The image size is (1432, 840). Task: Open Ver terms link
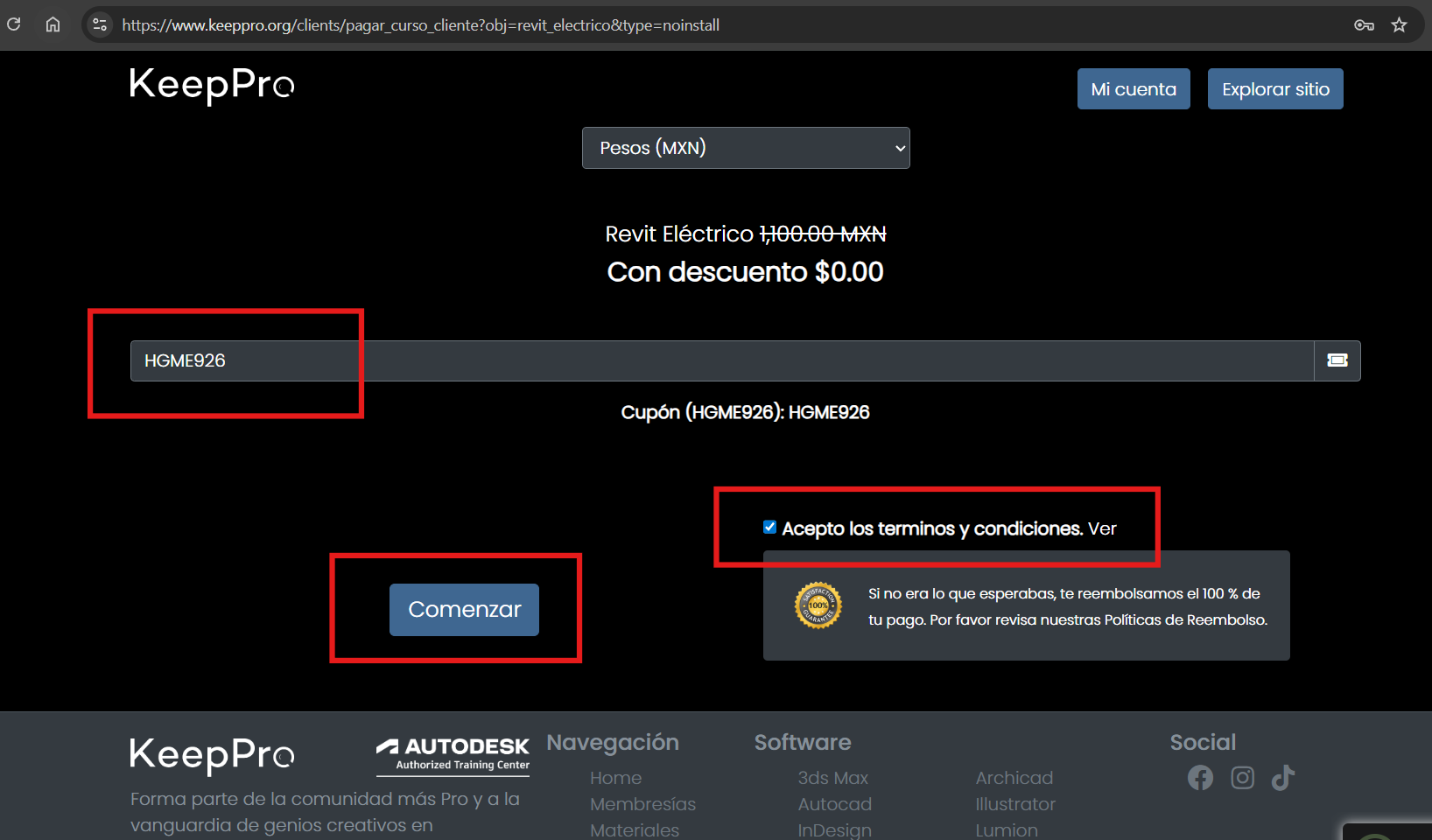click(x=1102, y=528)
